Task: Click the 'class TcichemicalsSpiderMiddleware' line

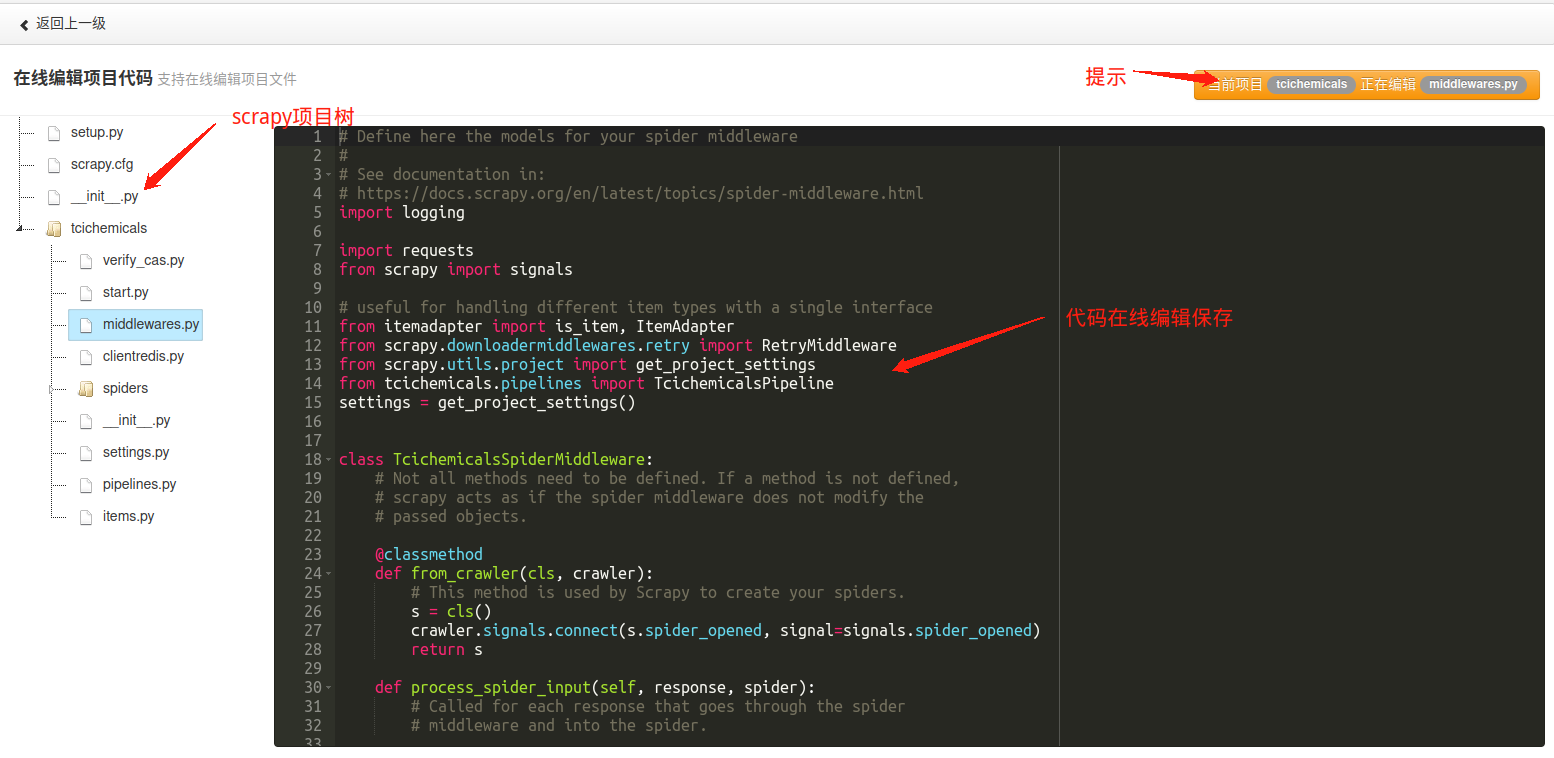Action: tap(496, 459)
